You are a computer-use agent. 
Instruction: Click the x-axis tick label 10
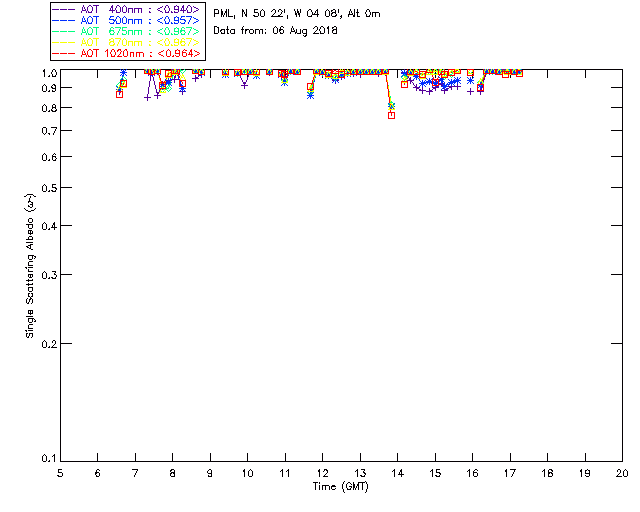(247, 473)
